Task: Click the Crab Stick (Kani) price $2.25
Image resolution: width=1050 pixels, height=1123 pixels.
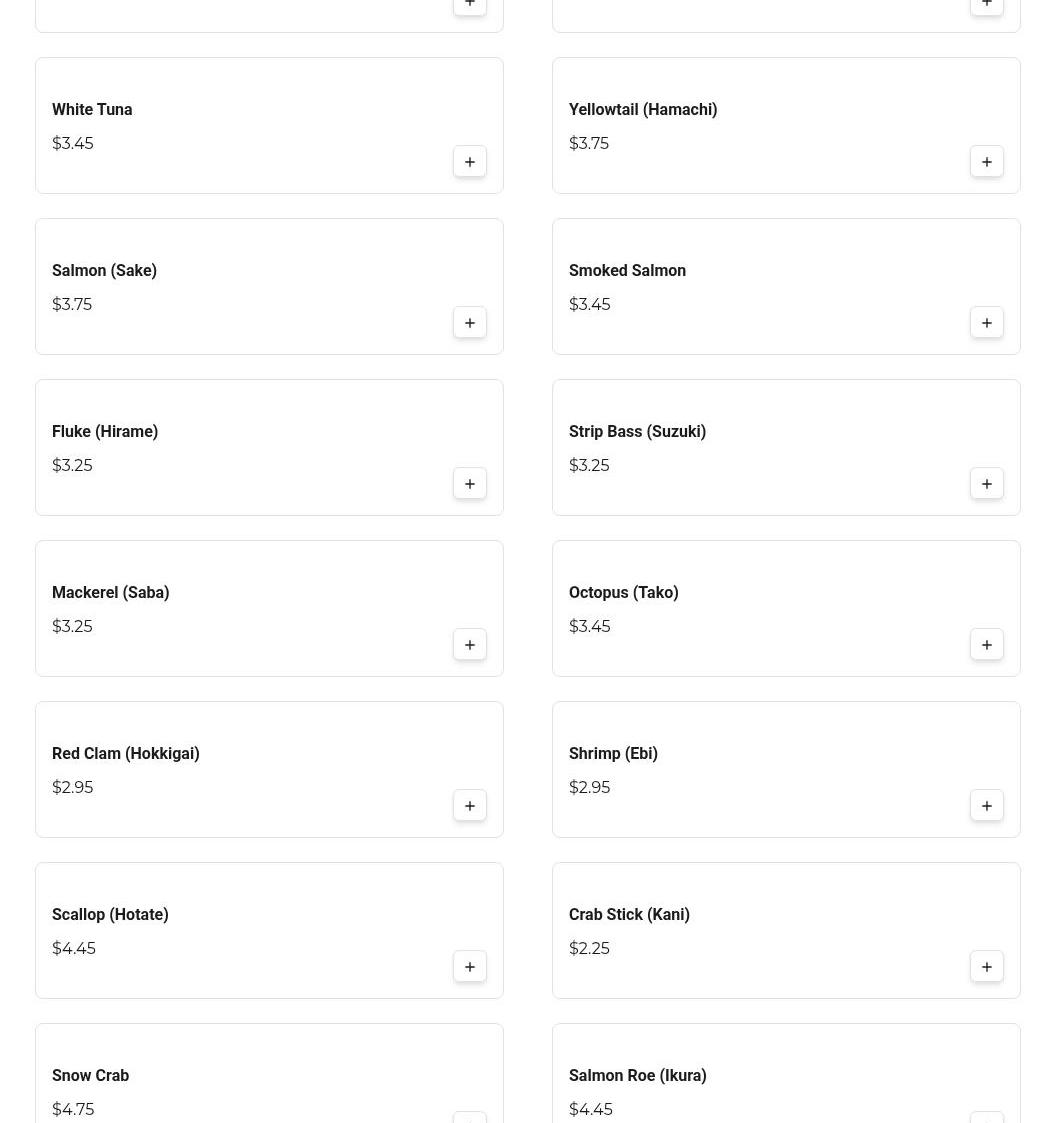Action: [589, 949]
